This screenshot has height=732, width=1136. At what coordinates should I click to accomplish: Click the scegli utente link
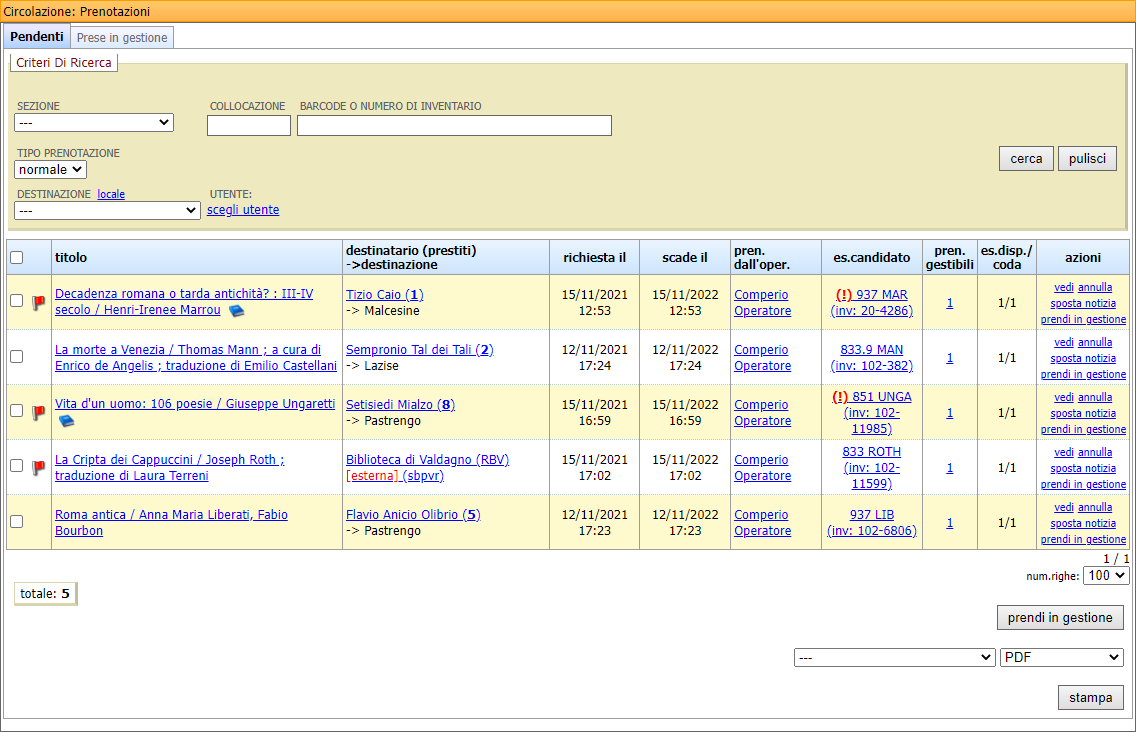(243, 210)
